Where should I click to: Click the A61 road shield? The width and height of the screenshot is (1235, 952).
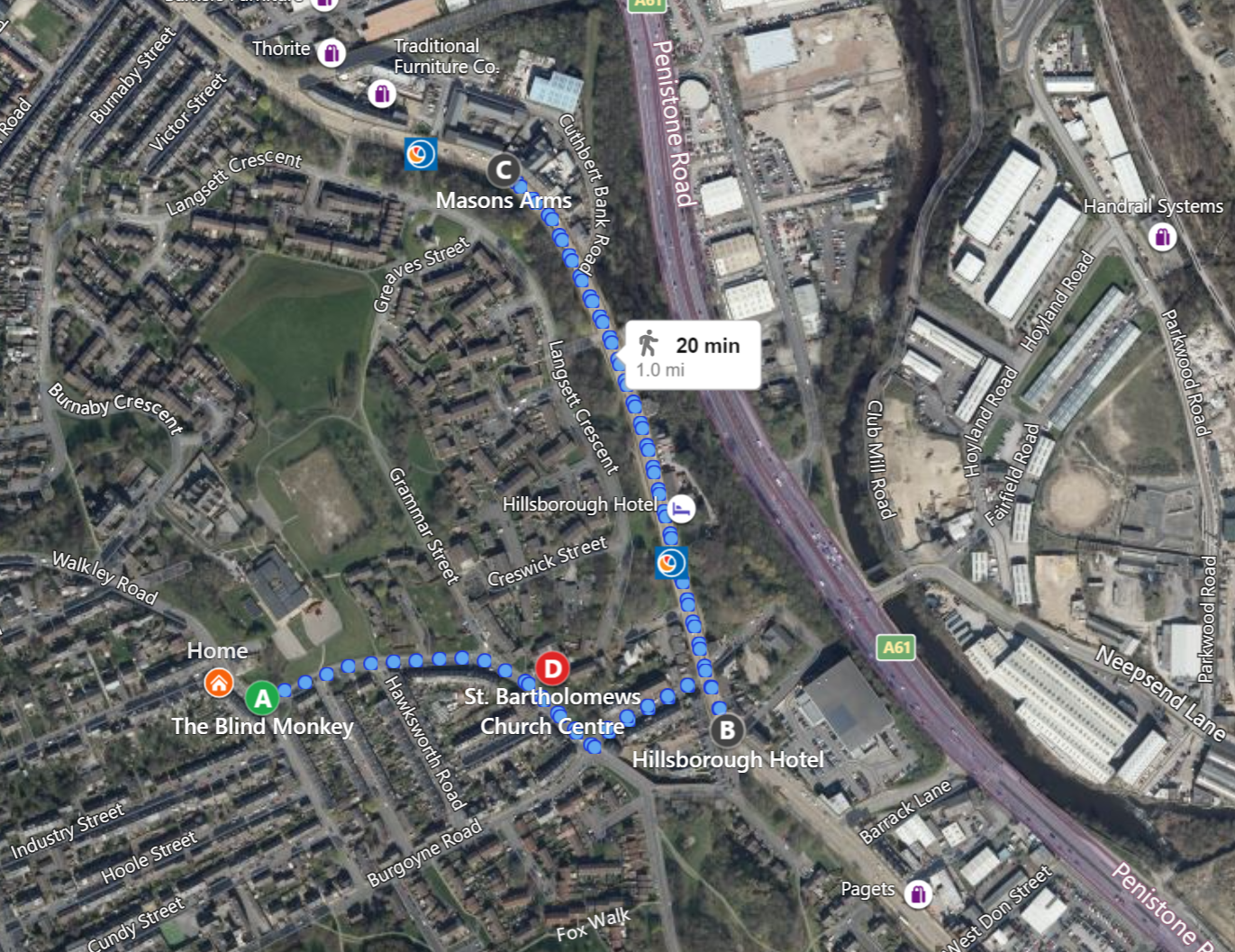(896, 647)
